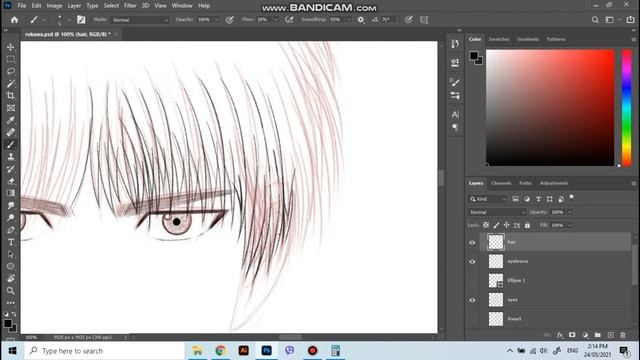This screenshot has width=640, height=360.
Task: Turn layer filtering on or off
Action: coord(571,197)
